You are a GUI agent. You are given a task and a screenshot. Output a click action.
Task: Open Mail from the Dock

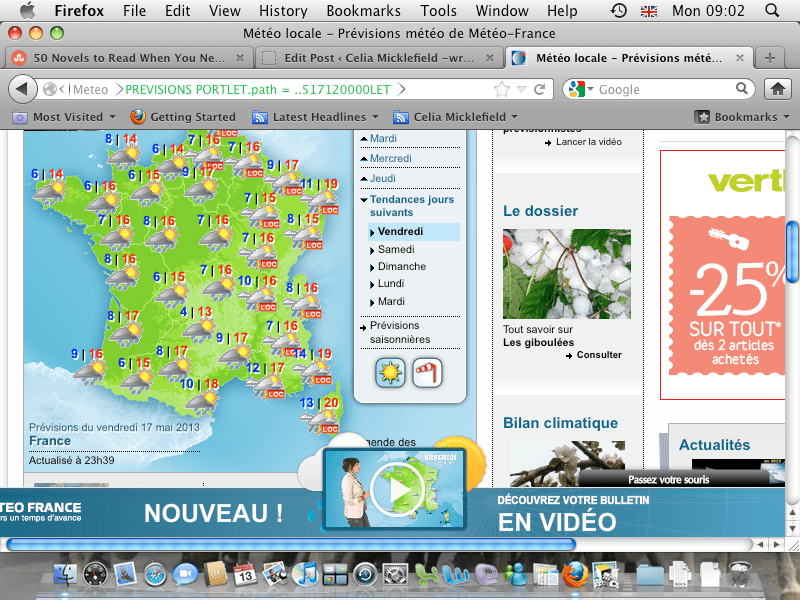pos(124,575)
